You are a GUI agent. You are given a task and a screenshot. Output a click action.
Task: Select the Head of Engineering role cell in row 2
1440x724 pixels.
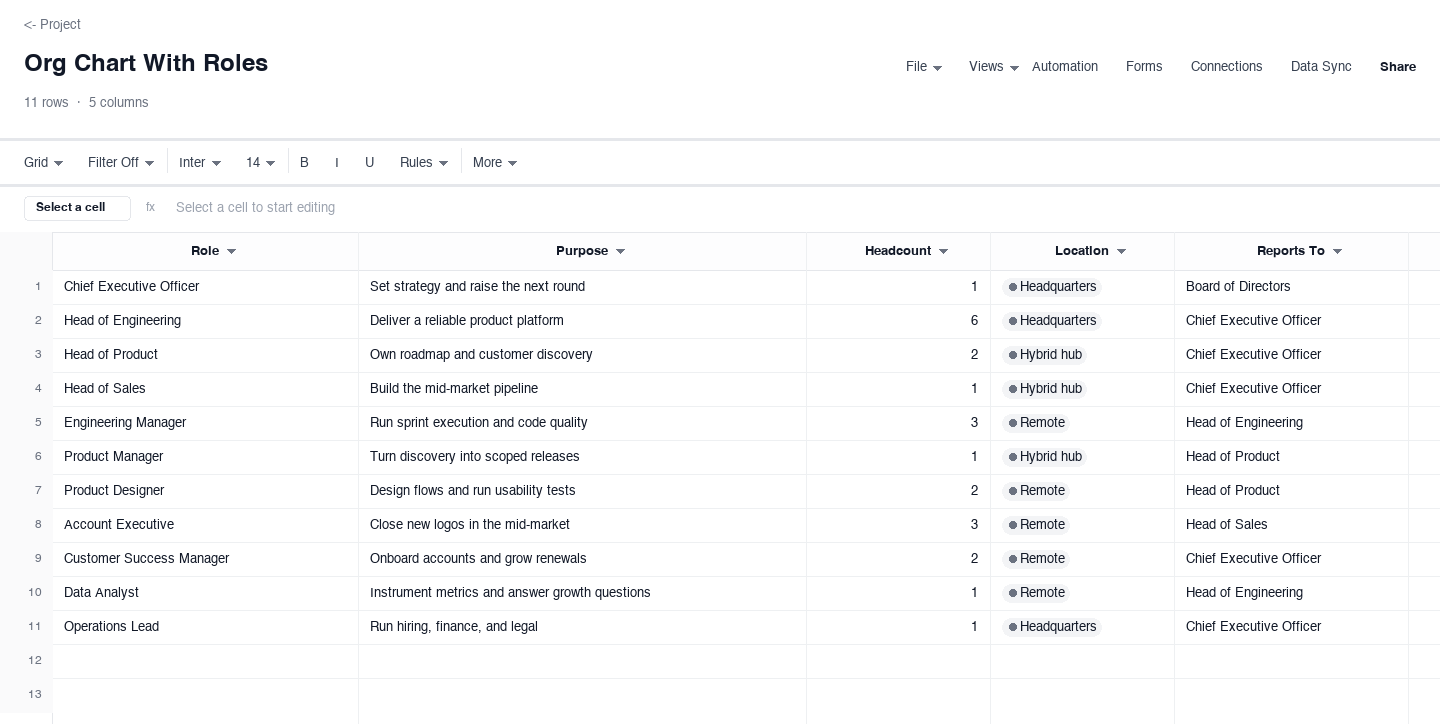click(206, 321)
